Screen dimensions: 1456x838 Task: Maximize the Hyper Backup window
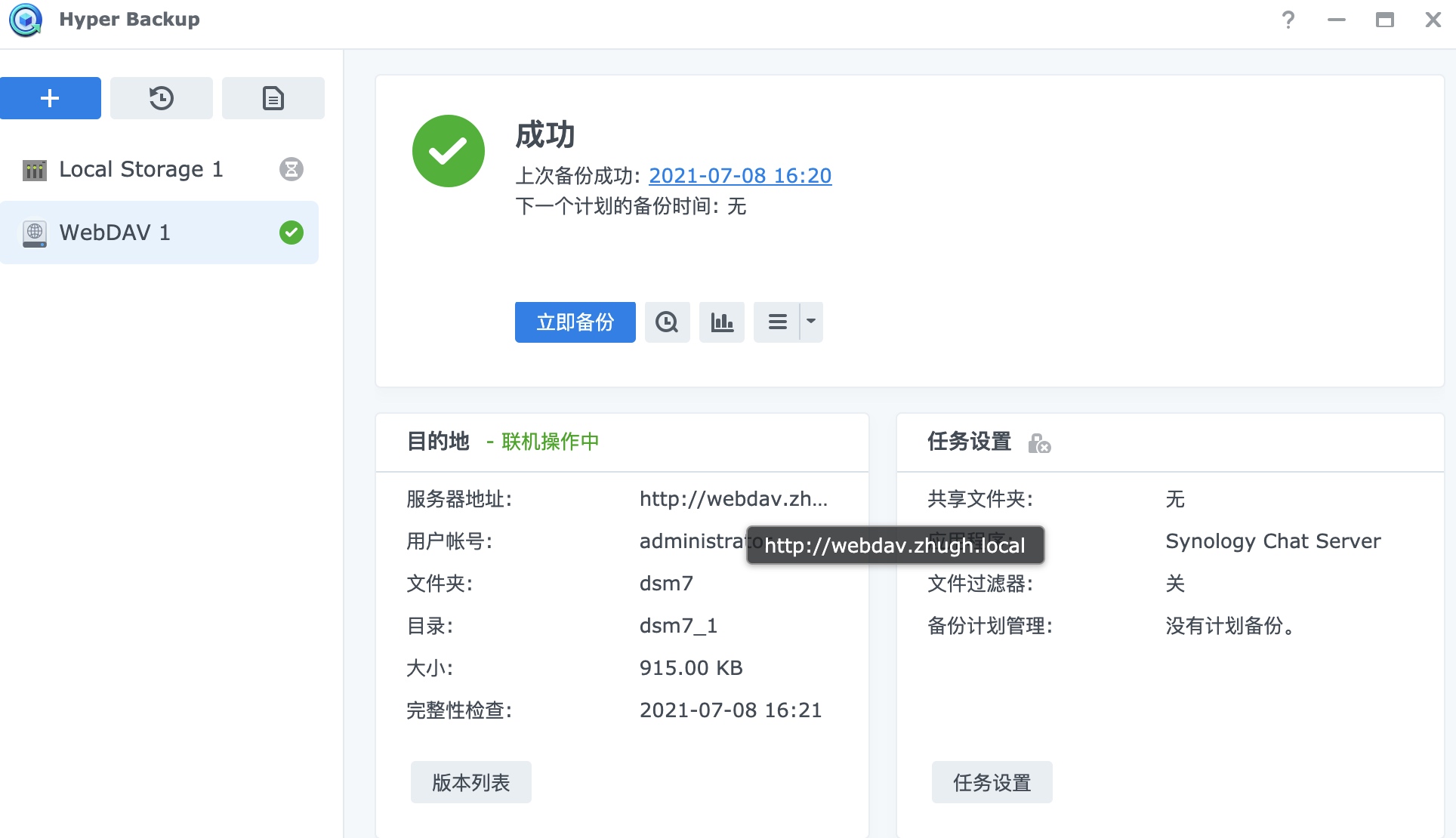(1385, 20)
